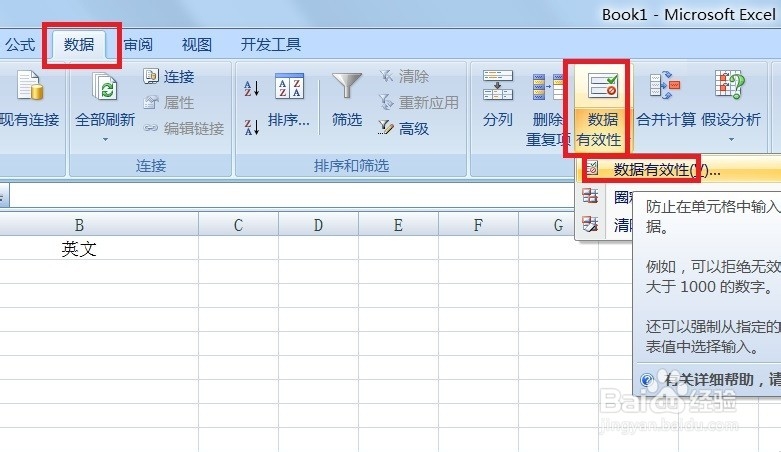Click the 假设分析 what-if icon
The width and height of the screenshot is (781, 452).
730,85
